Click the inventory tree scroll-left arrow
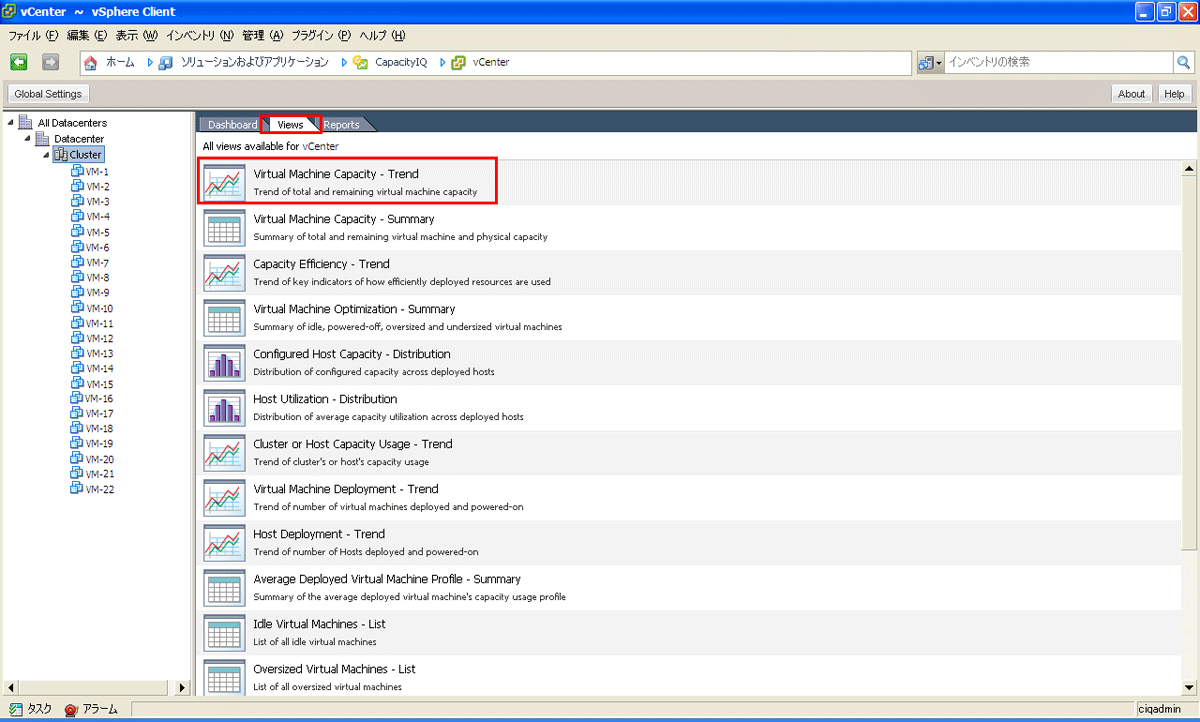Viewport: 1200px width, 722px height. click(x=11, y=687)
